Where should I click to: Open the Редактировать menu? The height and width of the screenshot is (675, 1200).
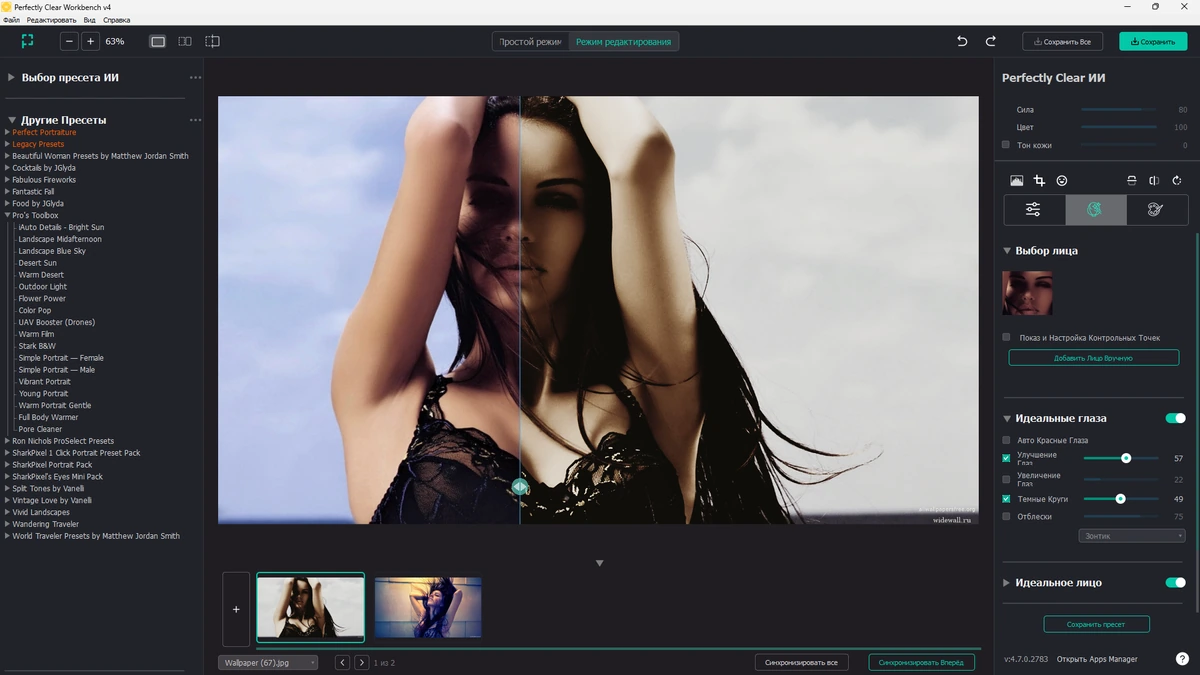[51, 20]
